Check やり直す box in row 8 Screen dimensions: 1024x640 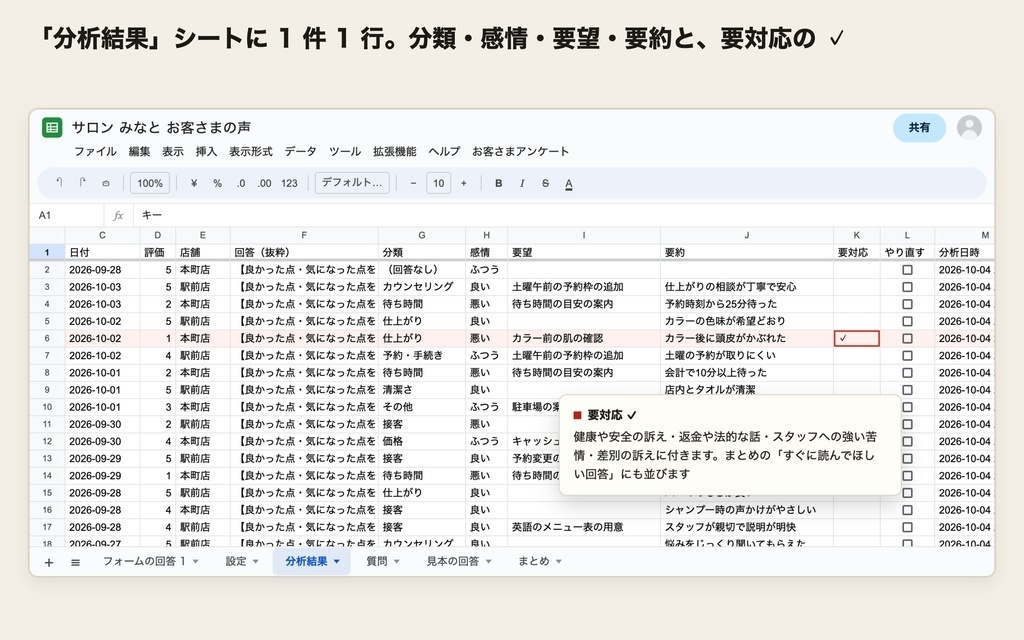click(x=907, y=372)
